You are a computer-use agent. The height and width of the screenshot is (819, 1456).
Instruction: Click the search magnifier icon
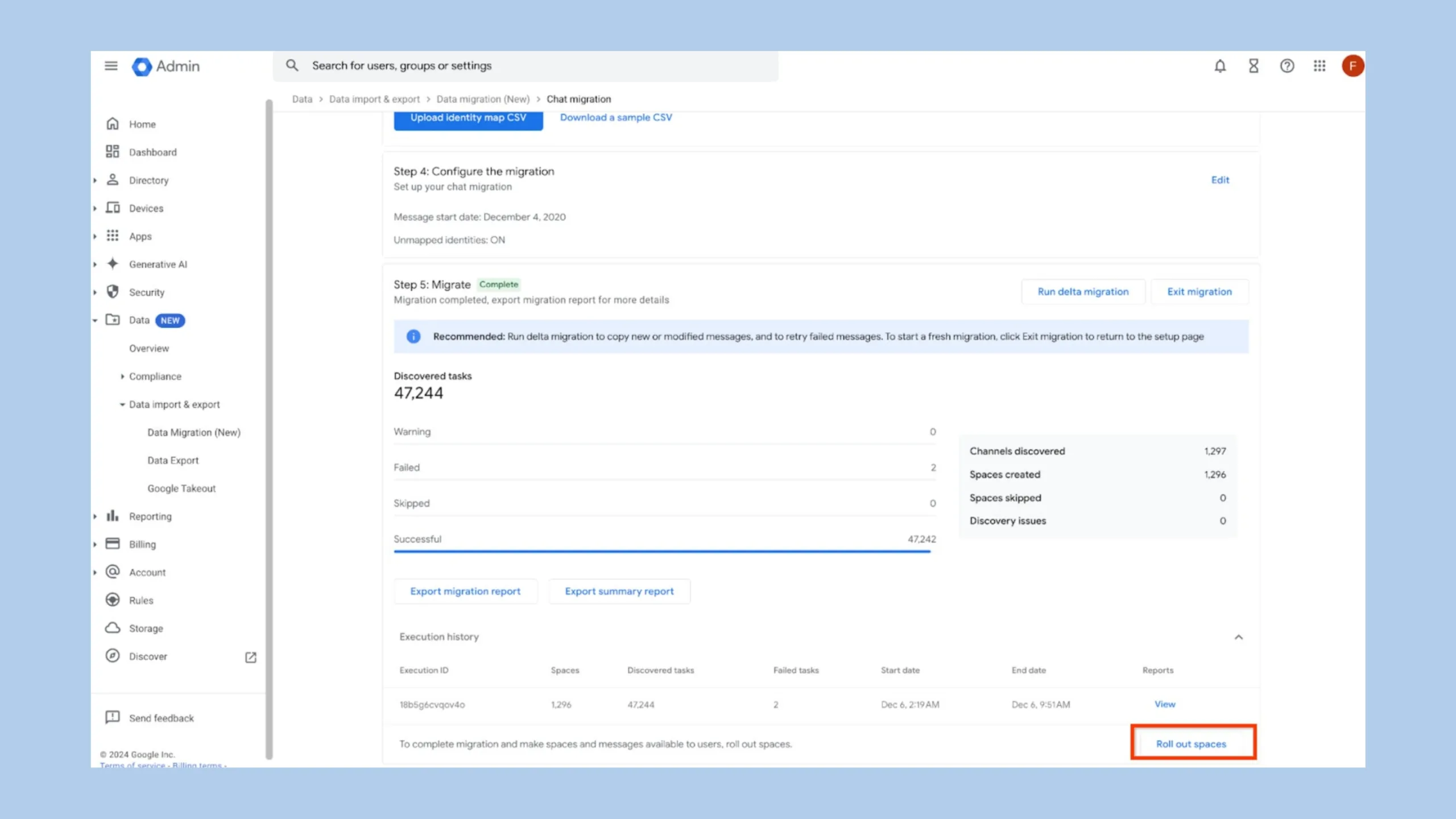292,65
